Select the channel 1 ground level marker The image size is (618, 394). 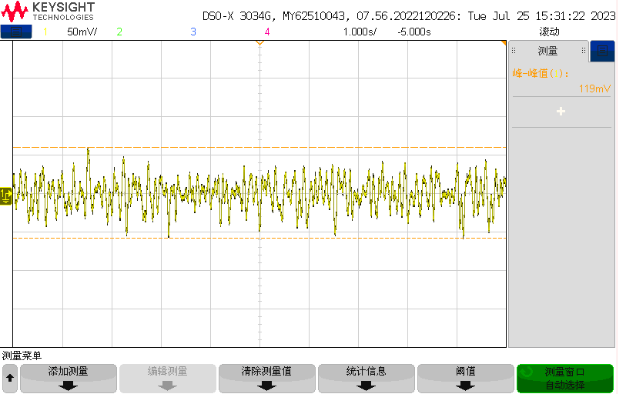[6, 196]
